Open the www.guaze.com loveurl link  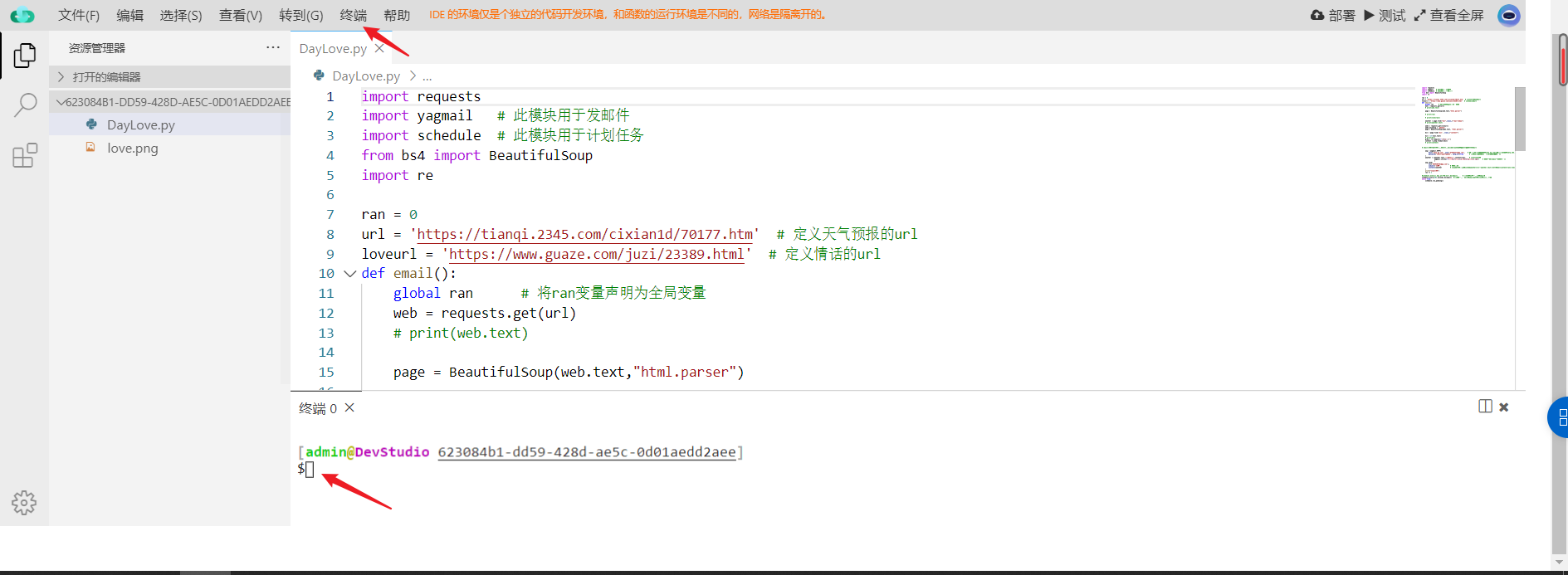point(597,254)
